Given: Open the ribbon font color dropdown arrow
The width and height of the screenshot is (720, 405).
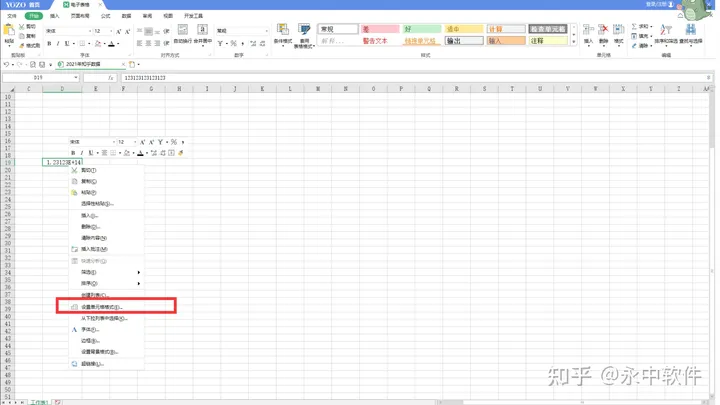Looking at the screenshot, I should tap(118, 44).
